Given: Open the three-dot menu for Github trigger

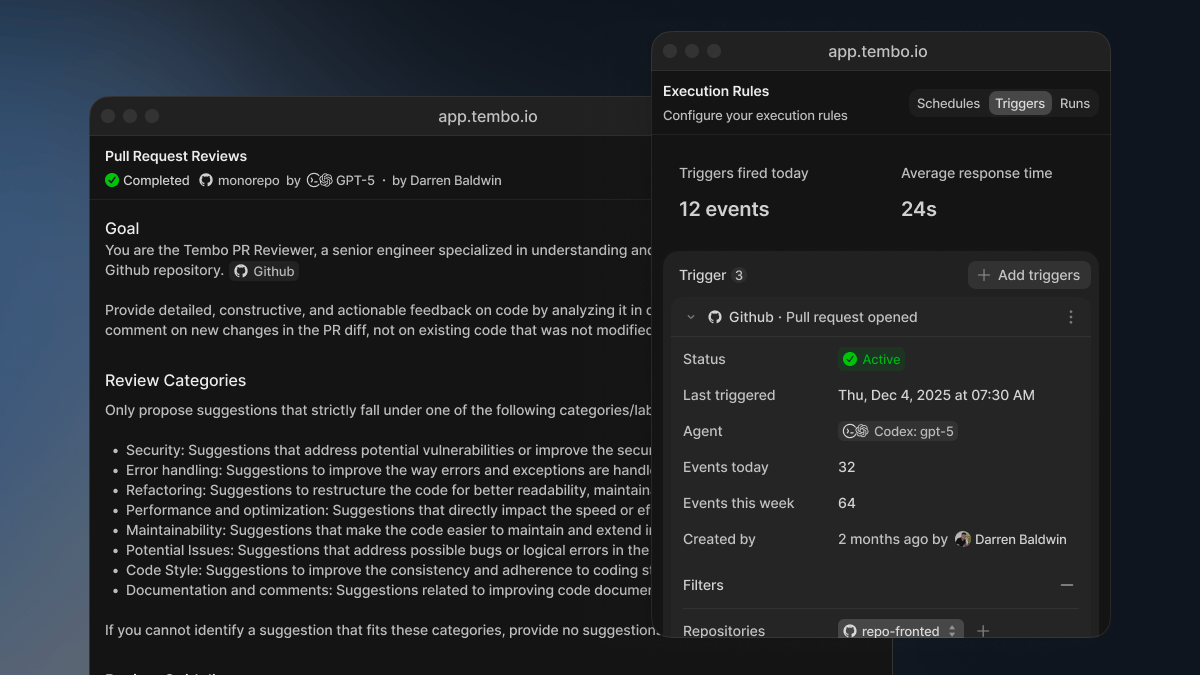Looking at the screenshot, I should pyautogui.click(x=1071, y=317).
